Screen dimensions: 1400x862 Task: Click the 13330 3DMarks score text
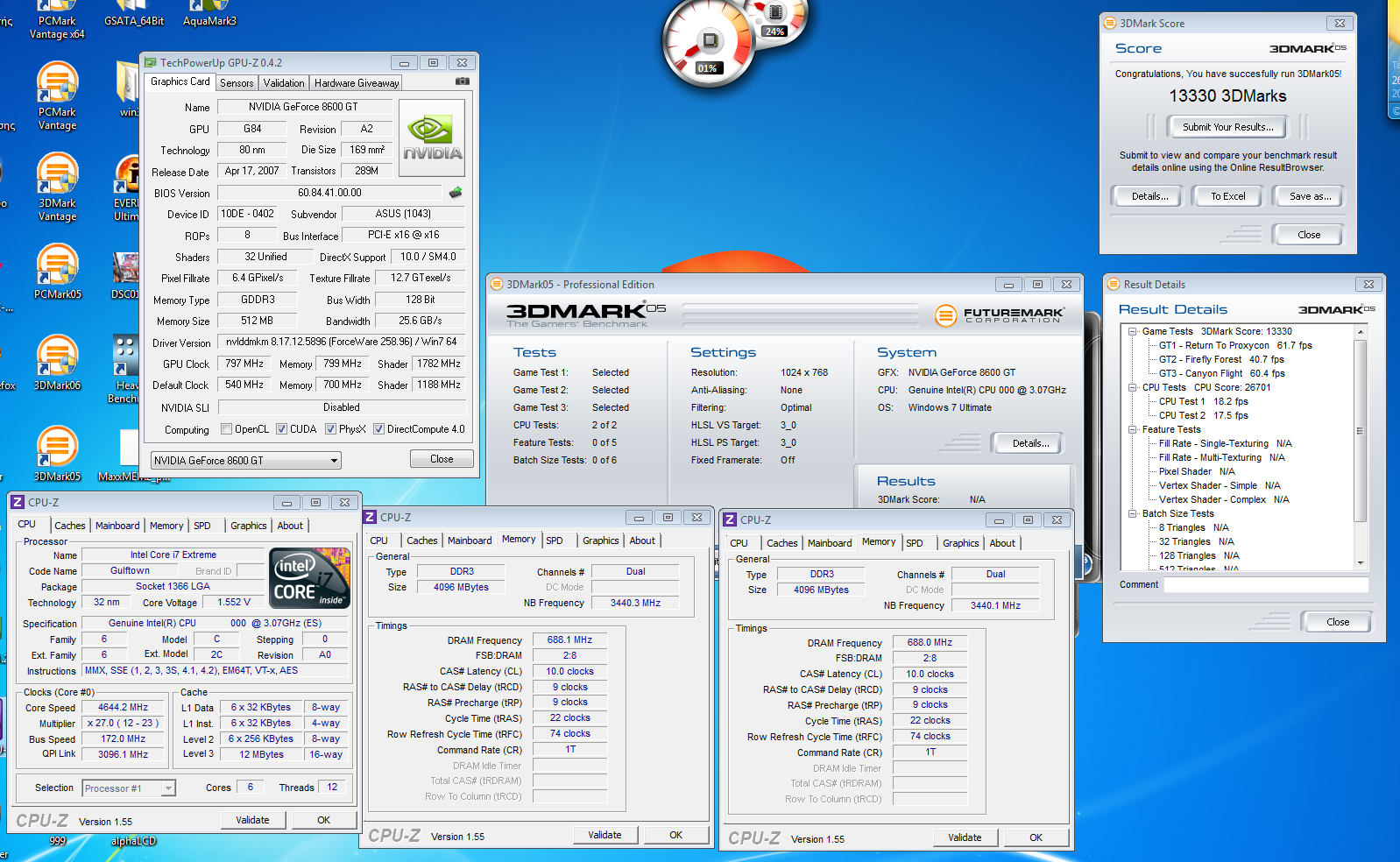[x=1227, y=96]
